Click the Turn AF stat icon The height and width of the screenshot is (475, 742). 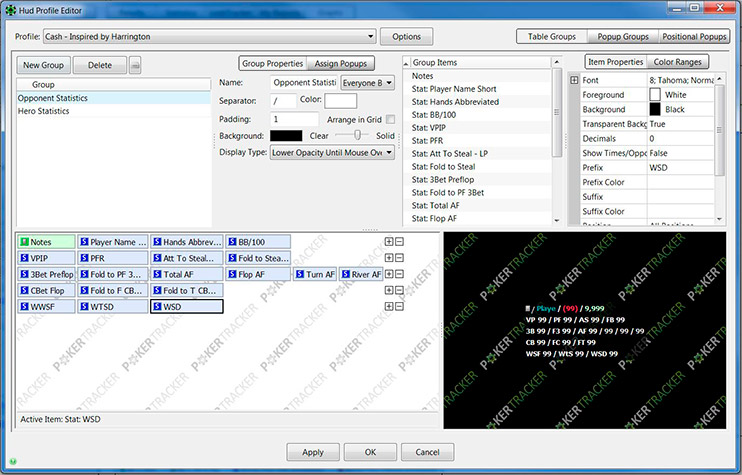click(x=300, y=274)
